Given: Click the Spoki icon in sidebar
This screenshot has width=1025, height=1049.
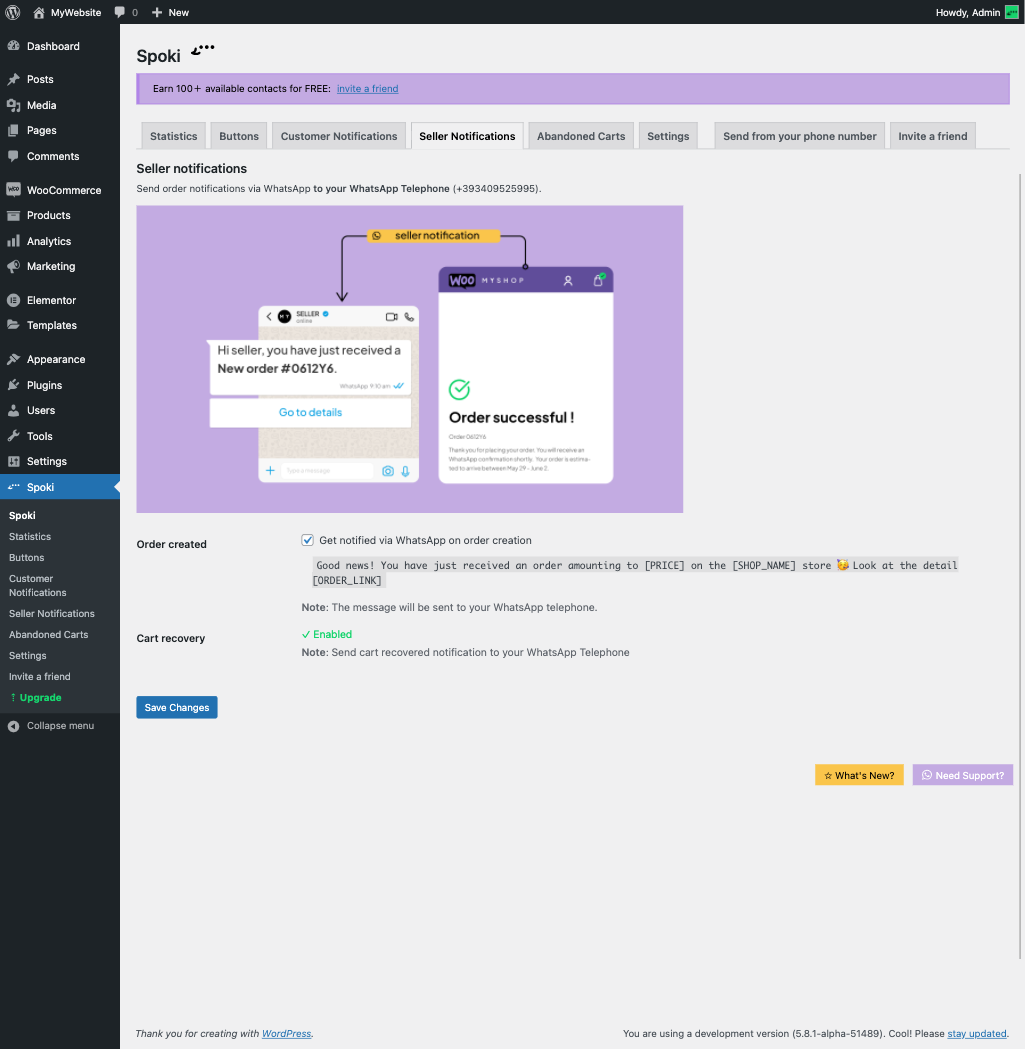Looking at the screenshot, I should coord(13,486).
